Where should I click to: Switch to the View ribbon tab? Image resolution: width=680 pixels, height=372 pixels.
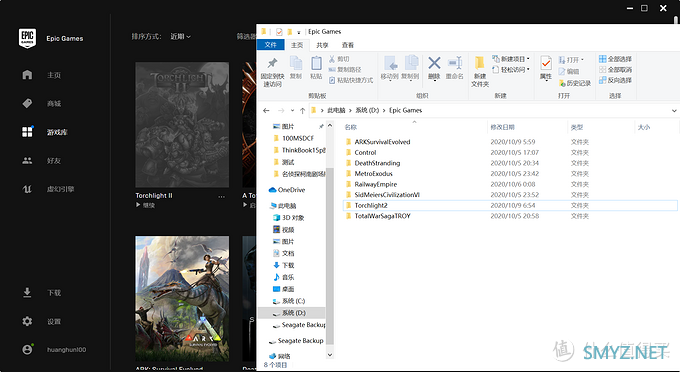(x=348, y=45)
